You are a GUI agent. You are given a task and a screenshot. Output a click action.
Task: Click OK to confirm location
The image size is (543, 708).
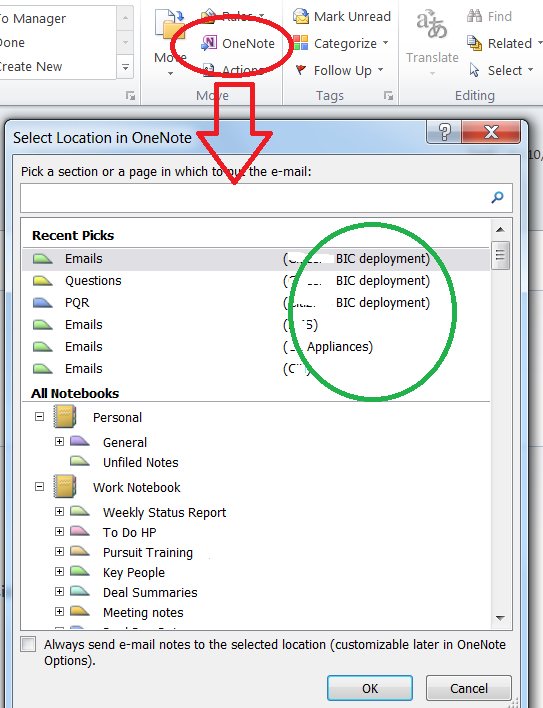(x=370, y=688)
